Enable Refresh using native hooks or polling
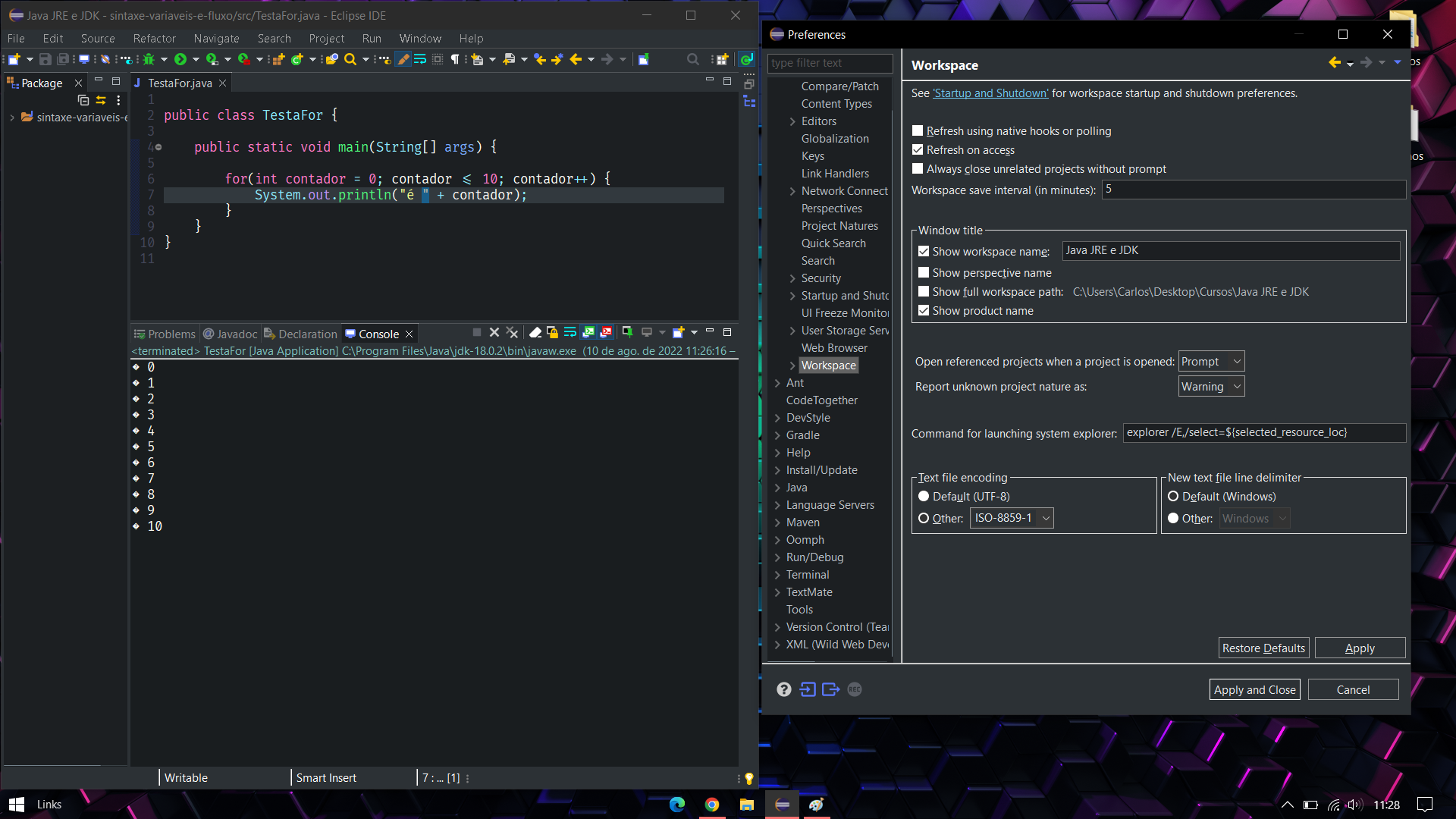 coord(918,131)
